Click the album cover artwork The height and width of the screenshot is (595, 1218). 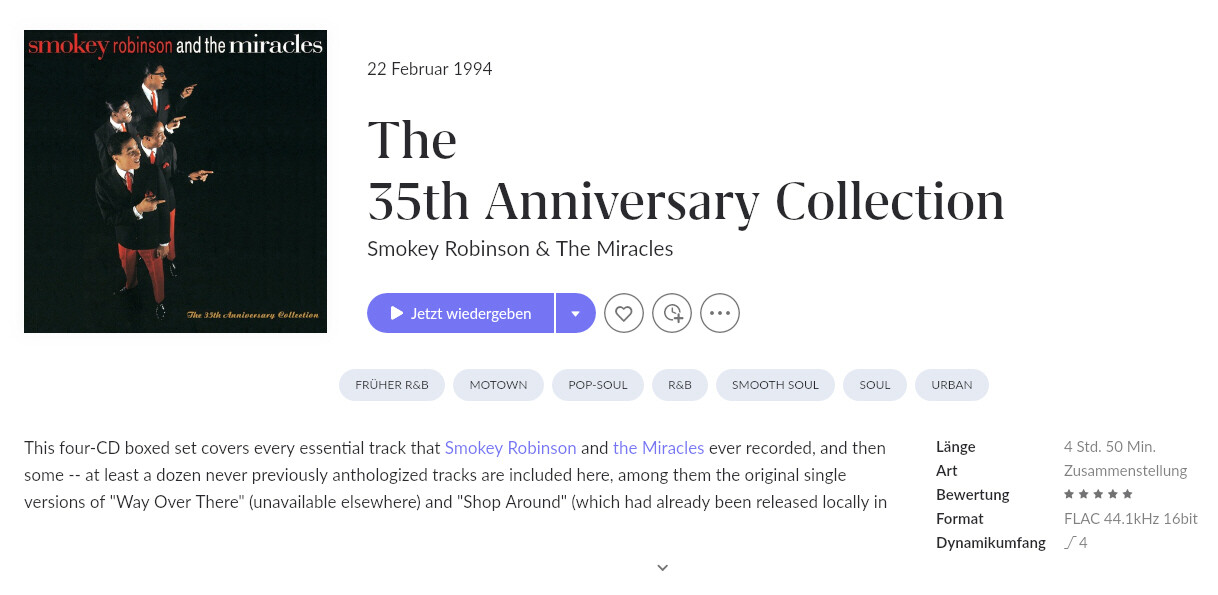click(175, 181)
